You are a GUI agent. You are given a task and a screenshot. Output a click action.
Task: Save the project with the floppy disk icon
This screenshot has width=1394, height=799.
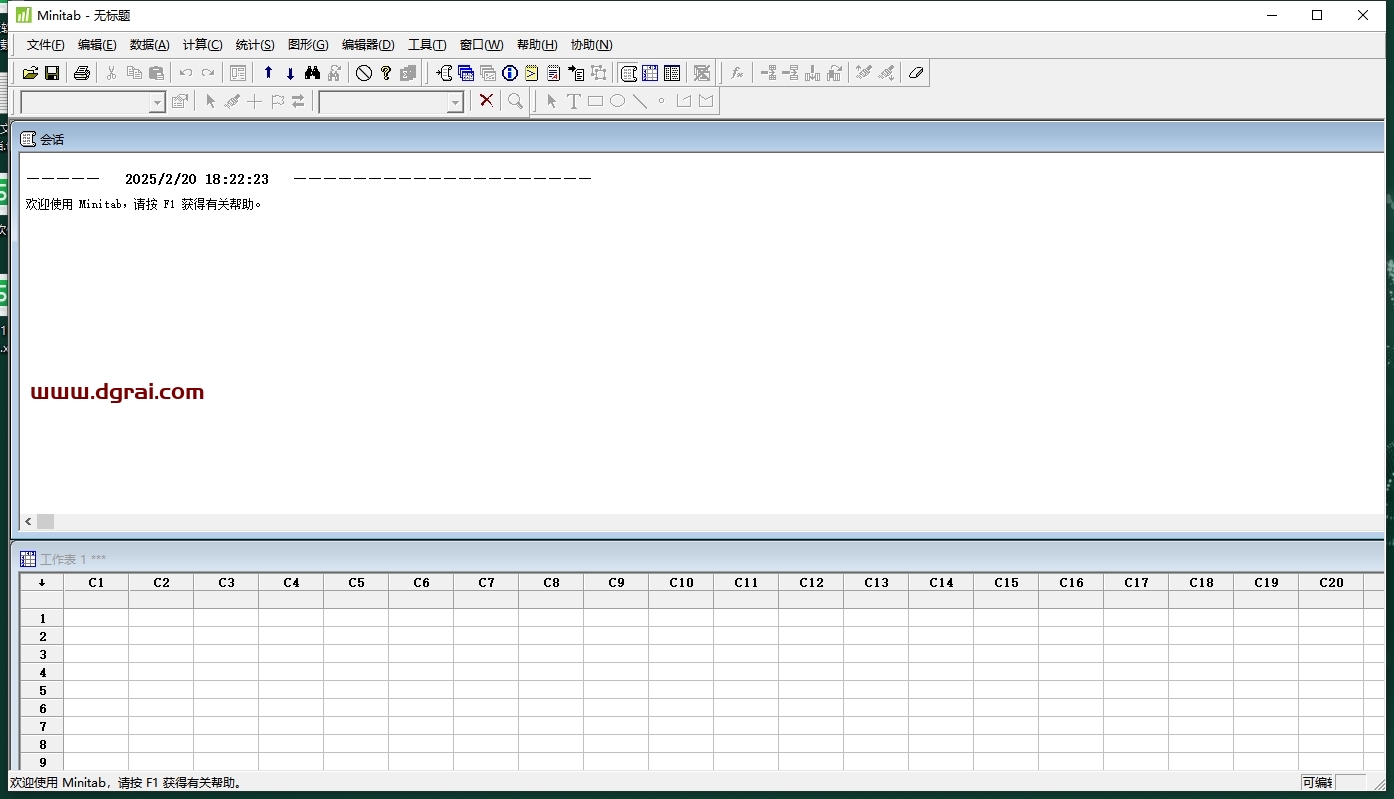point(52,73)
